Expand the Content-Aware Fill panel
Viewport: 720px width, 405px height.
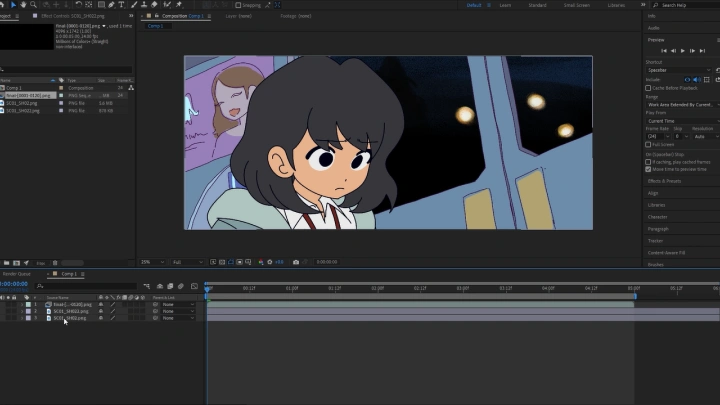point(666,253)
